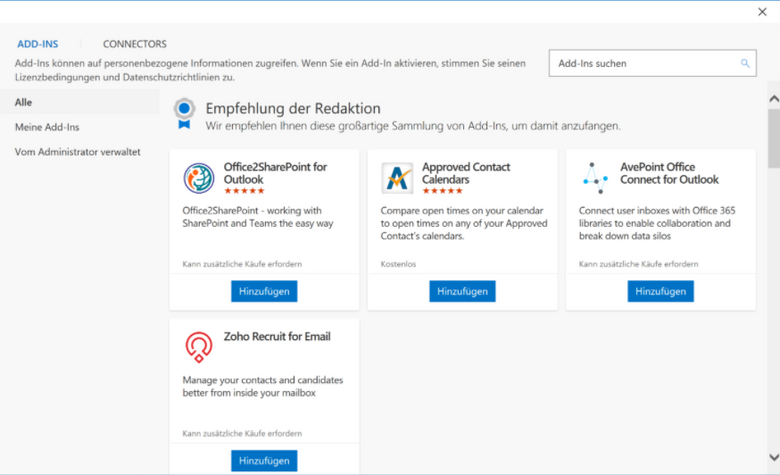The image size is (780, 475).
Task: Select the ADD-INS tab
Action: pos(37,44)
